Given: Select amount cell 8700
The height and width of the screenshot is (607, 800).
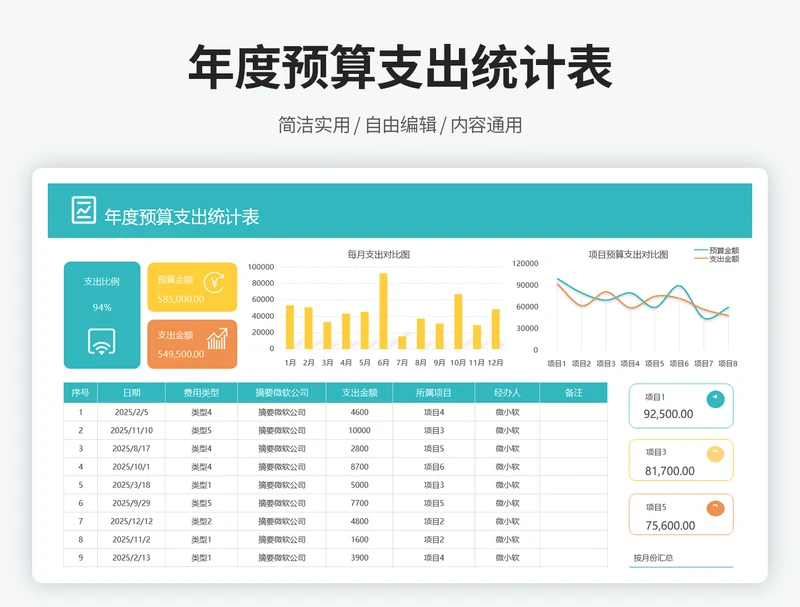Looking at the screenshot, I should click(x=359, y=467).
